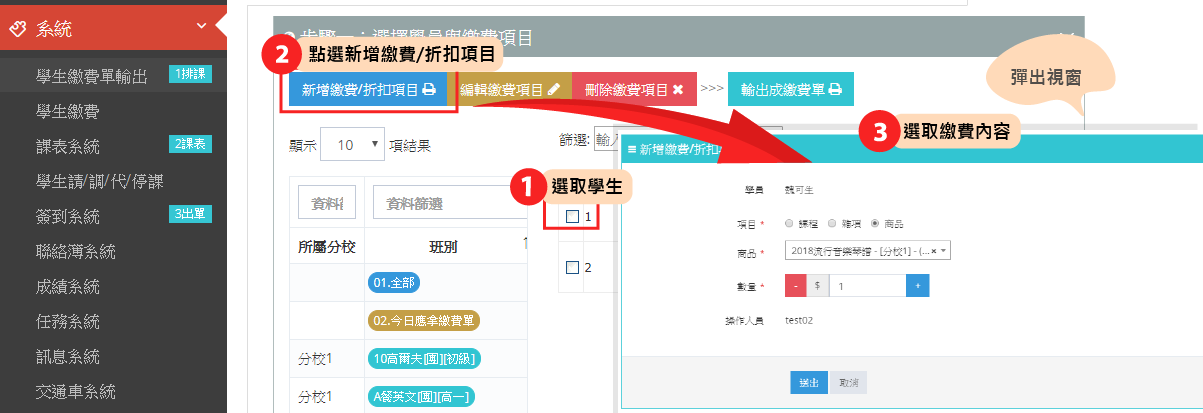Viewport: 1203px width, 413px height.
Task: Click the 系統 sidebar header icon
Action: (x=17, y=29)
